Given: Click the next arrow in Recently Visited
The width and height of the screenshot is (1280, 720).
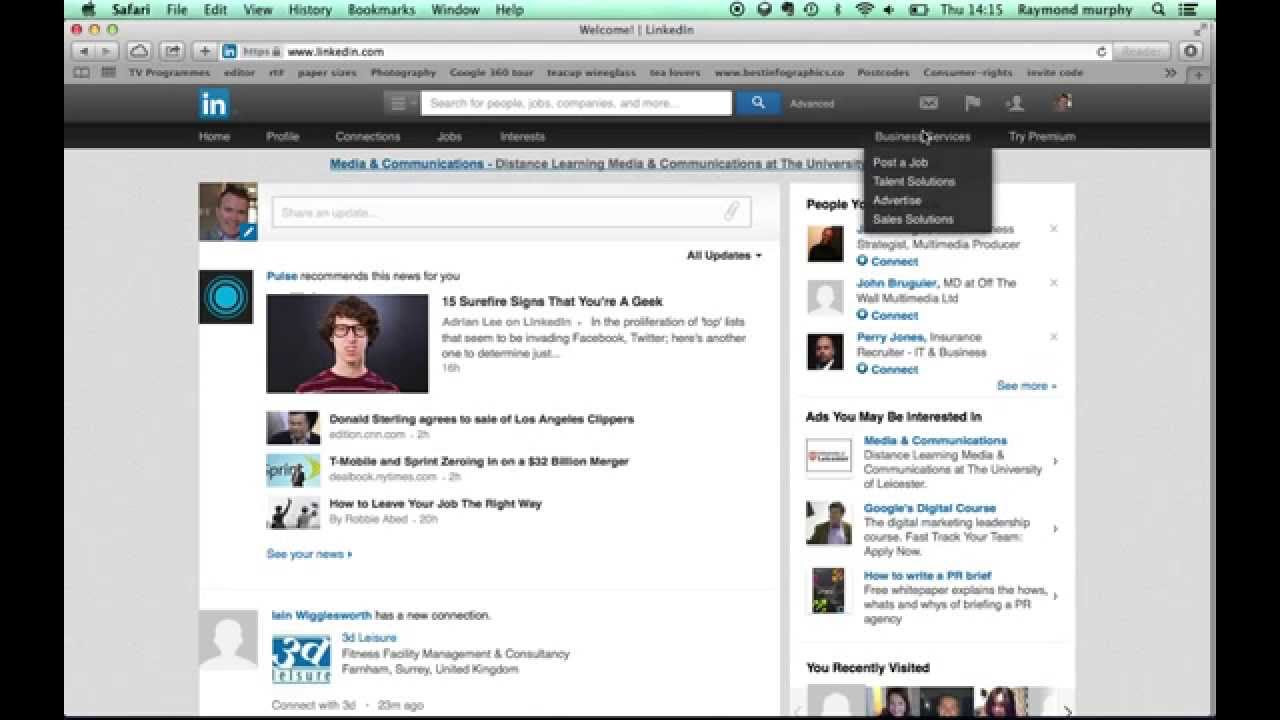Looking at the screenshot, I should (x=1066, y=710).
